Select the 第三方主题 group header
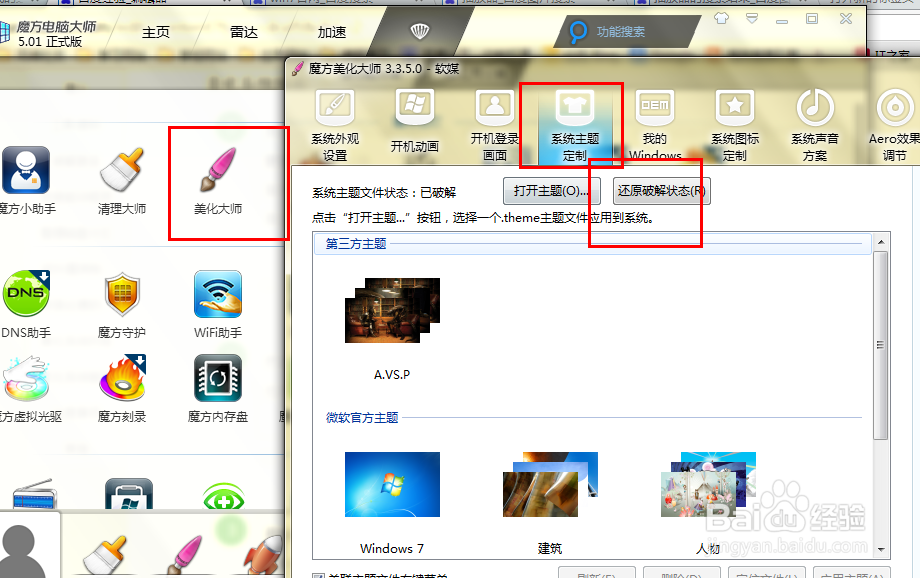 [x=593, y=244]
